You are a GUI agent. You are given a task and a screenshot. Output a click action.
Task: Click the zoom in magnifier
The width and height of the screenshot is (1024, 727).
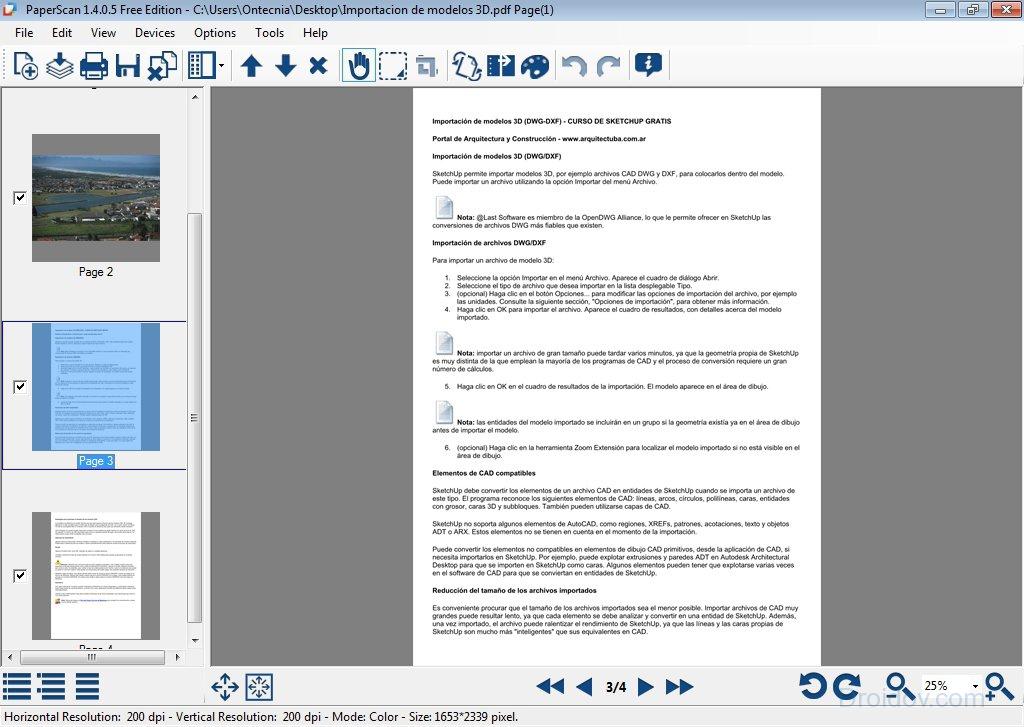[1000, 687]
